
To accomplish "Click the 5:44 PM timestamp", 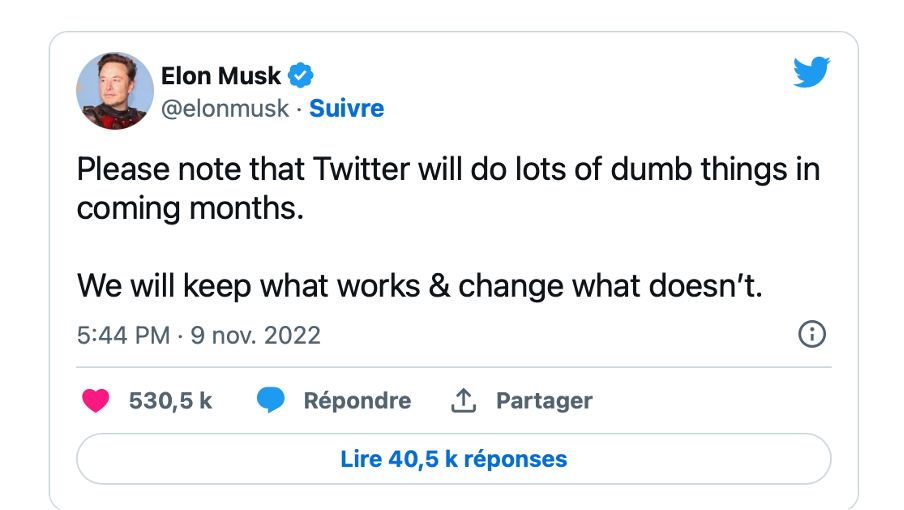I will point(122,335).
